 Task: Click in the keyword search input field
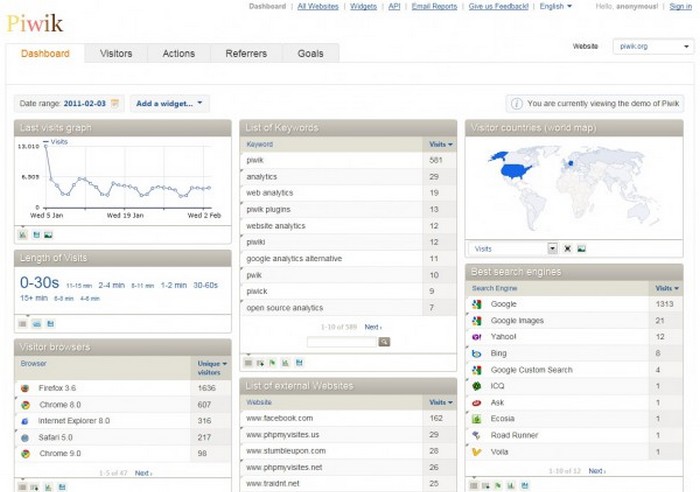(342, 342)
